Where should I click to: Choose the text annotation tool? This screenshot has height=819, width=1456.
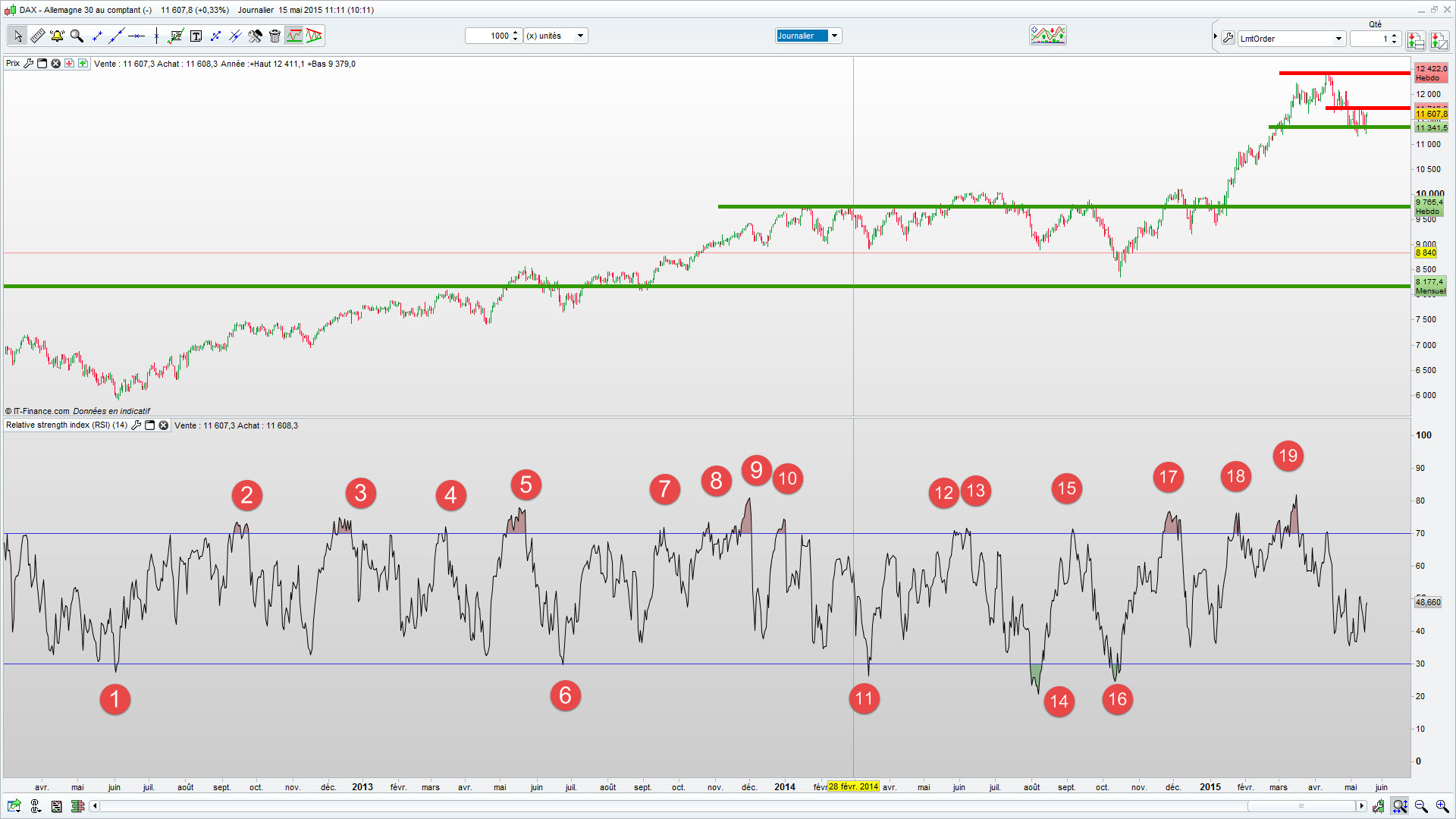(x=196, y=36)
